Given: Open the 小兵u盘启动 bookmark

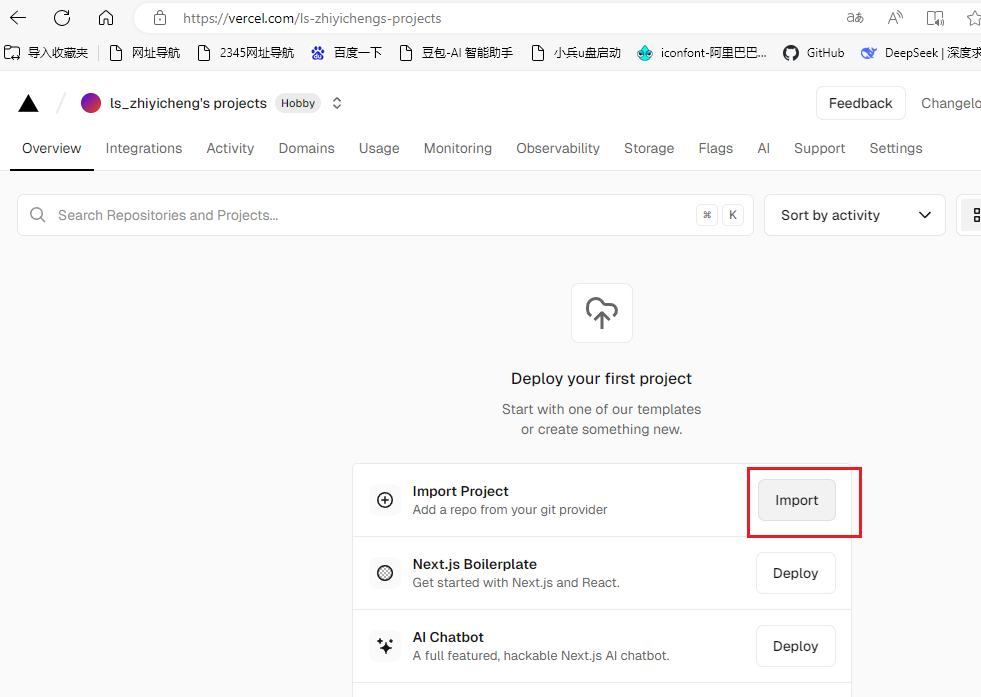Looking at the screenshot, I should [x=576, y=53].
